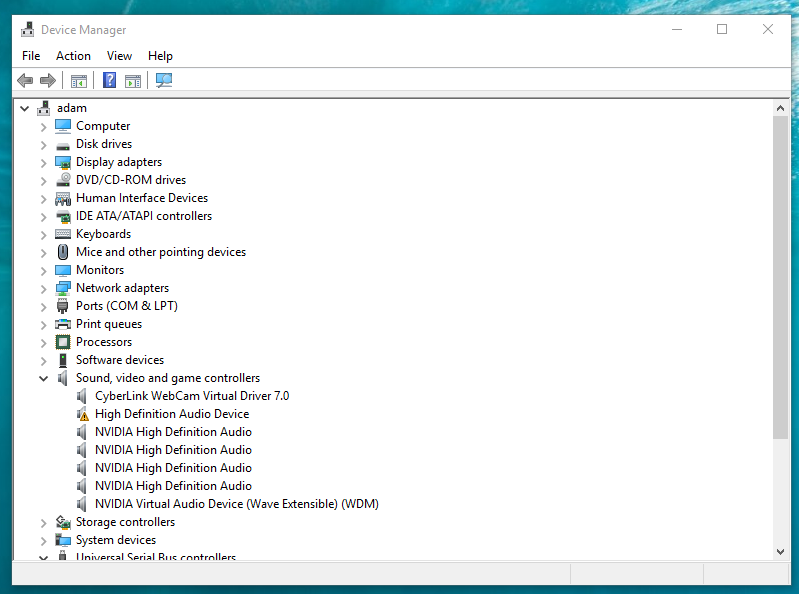Open the File menu
Viewport: 799px width, 594px height.
pyautogui.click(x=31, y=56)
